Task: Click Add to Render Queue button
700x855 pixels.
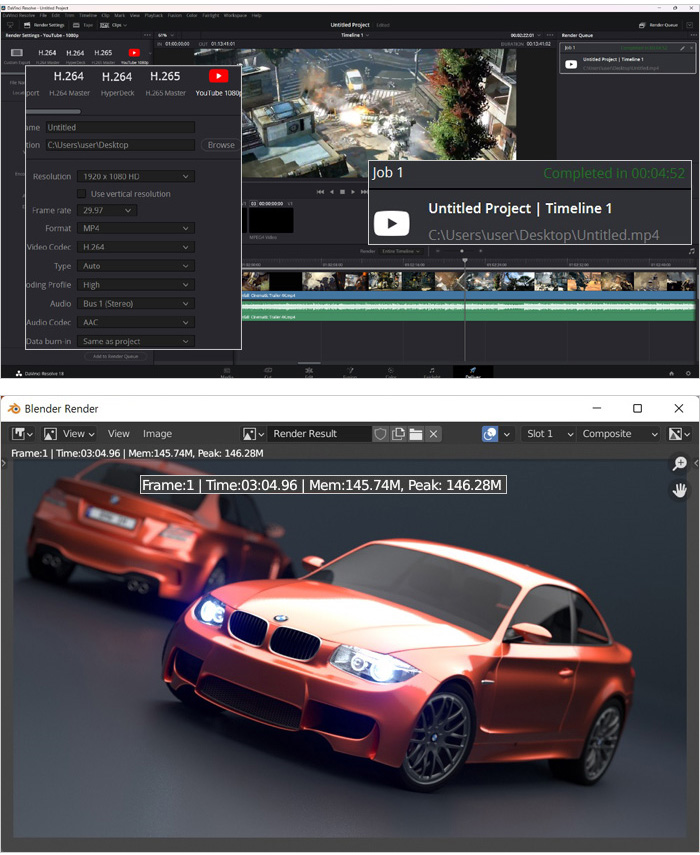Action: [115, 357]
